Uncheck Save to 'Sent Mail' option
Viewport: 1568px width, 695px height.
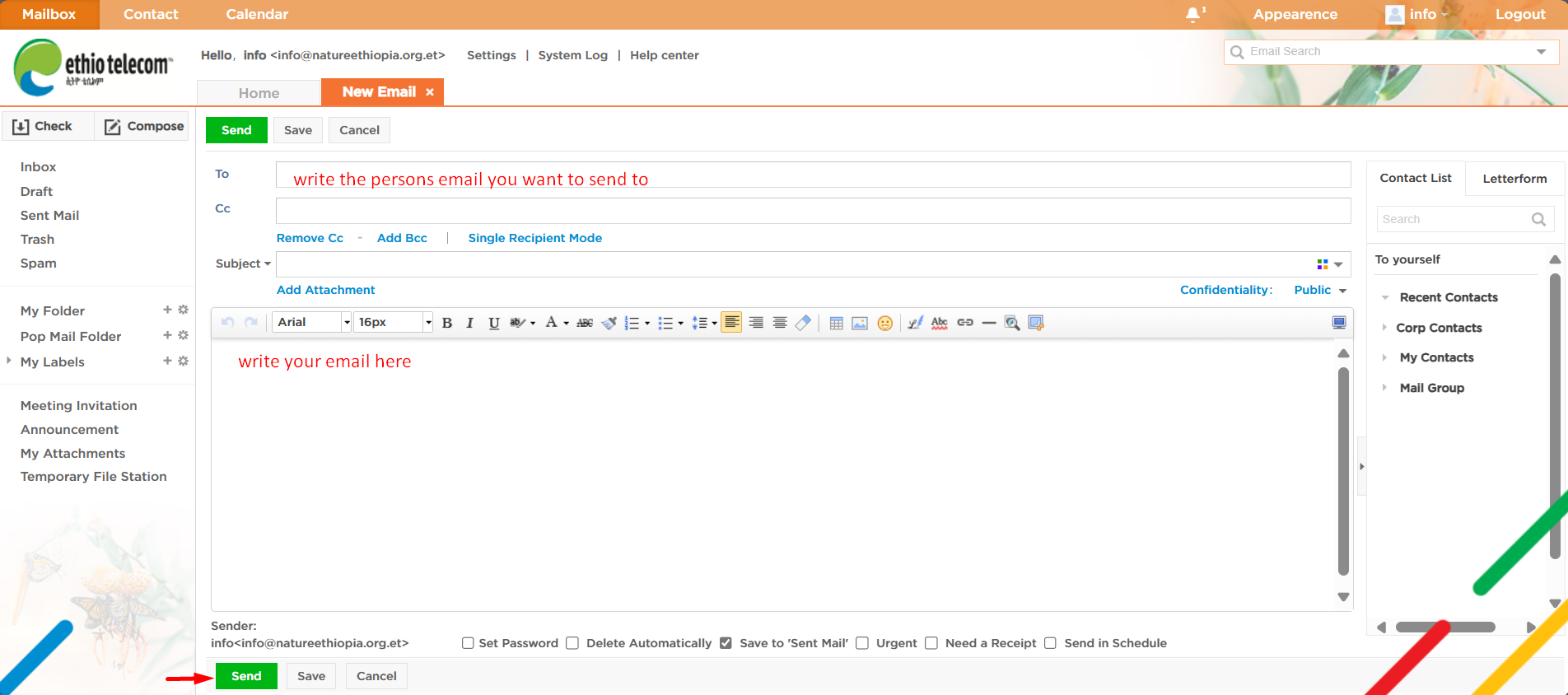click(x=726, y=643)
